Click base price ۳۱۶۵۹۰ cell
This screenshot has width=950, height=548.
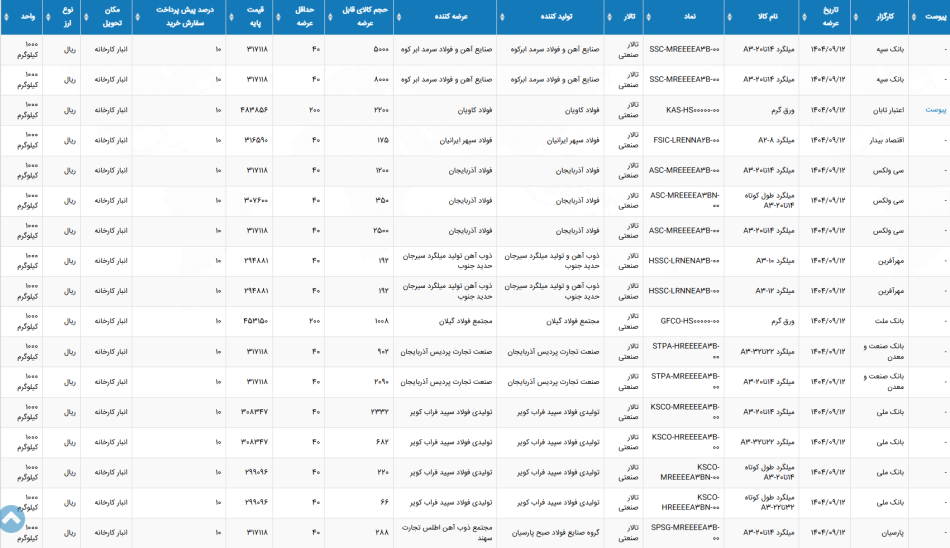point(249,141)
